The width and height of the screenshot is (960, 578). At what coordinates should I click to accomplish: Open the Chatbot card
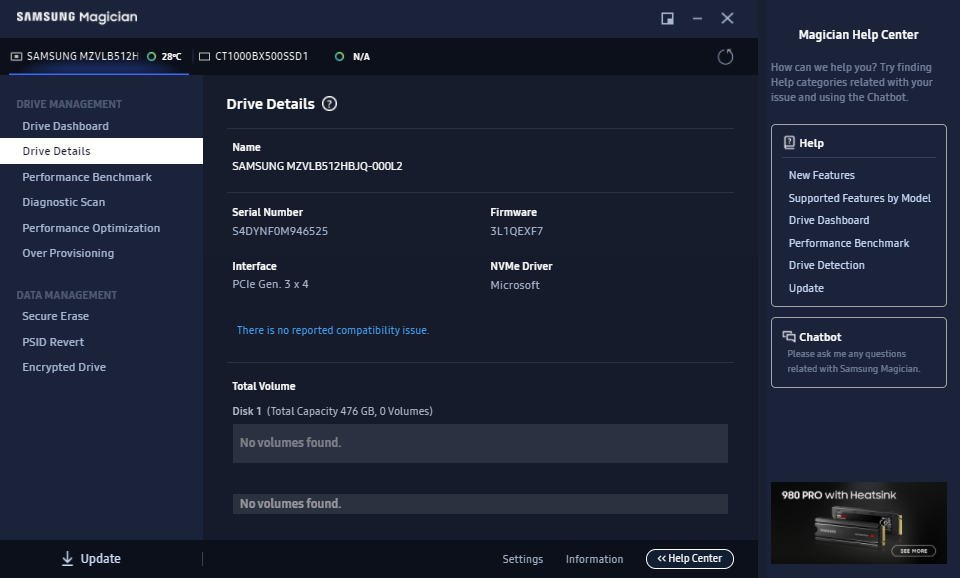858,352
